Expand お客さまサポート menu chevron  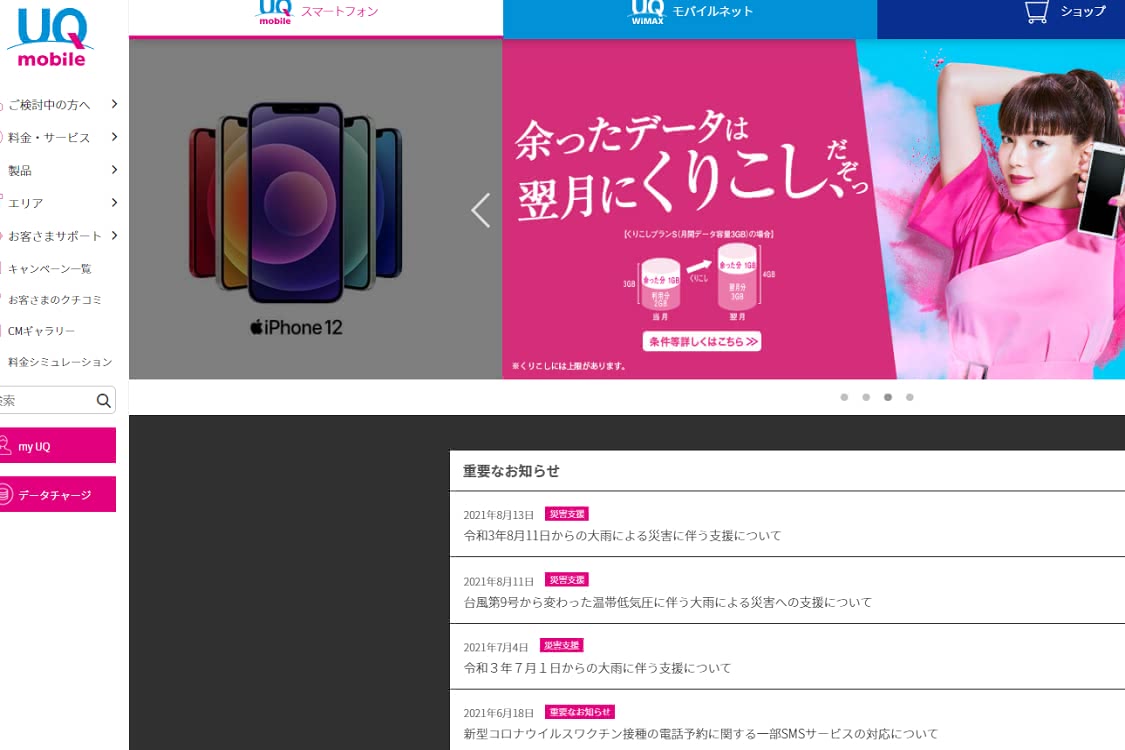(x=114, y=235)
